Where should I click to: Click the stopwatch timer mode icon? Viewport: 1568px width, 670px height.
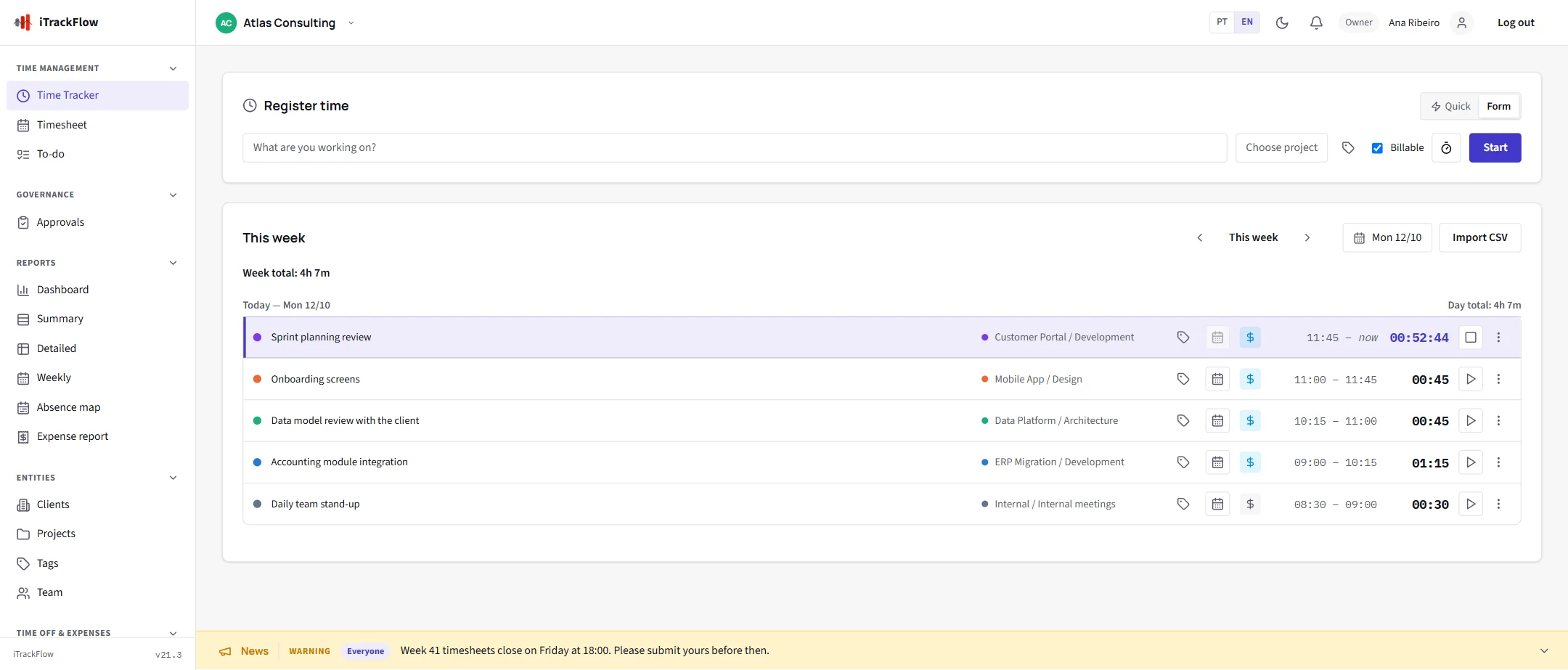pos(1446,147)
